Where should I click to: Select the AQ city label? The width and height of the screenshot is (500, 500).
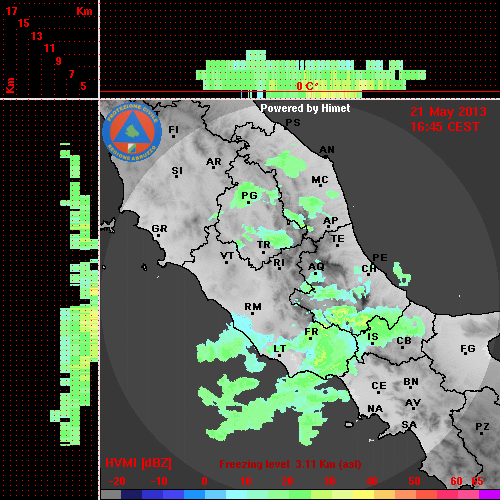[x=316, y=266]
